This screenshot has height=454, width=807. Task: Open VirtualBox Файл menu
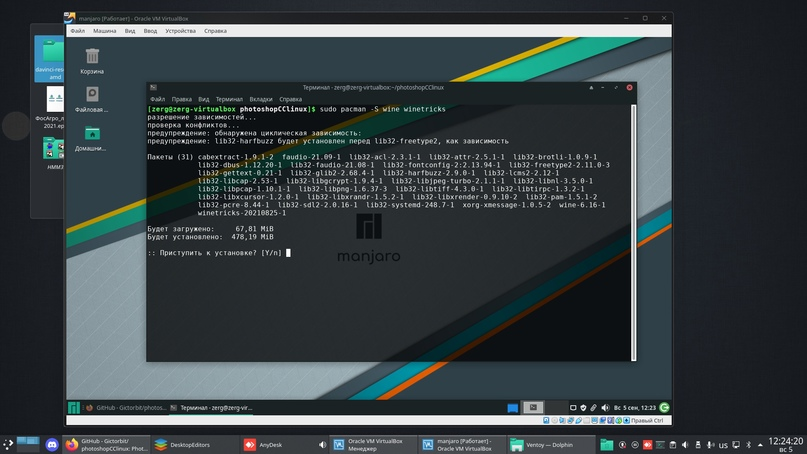click(78, 31)
